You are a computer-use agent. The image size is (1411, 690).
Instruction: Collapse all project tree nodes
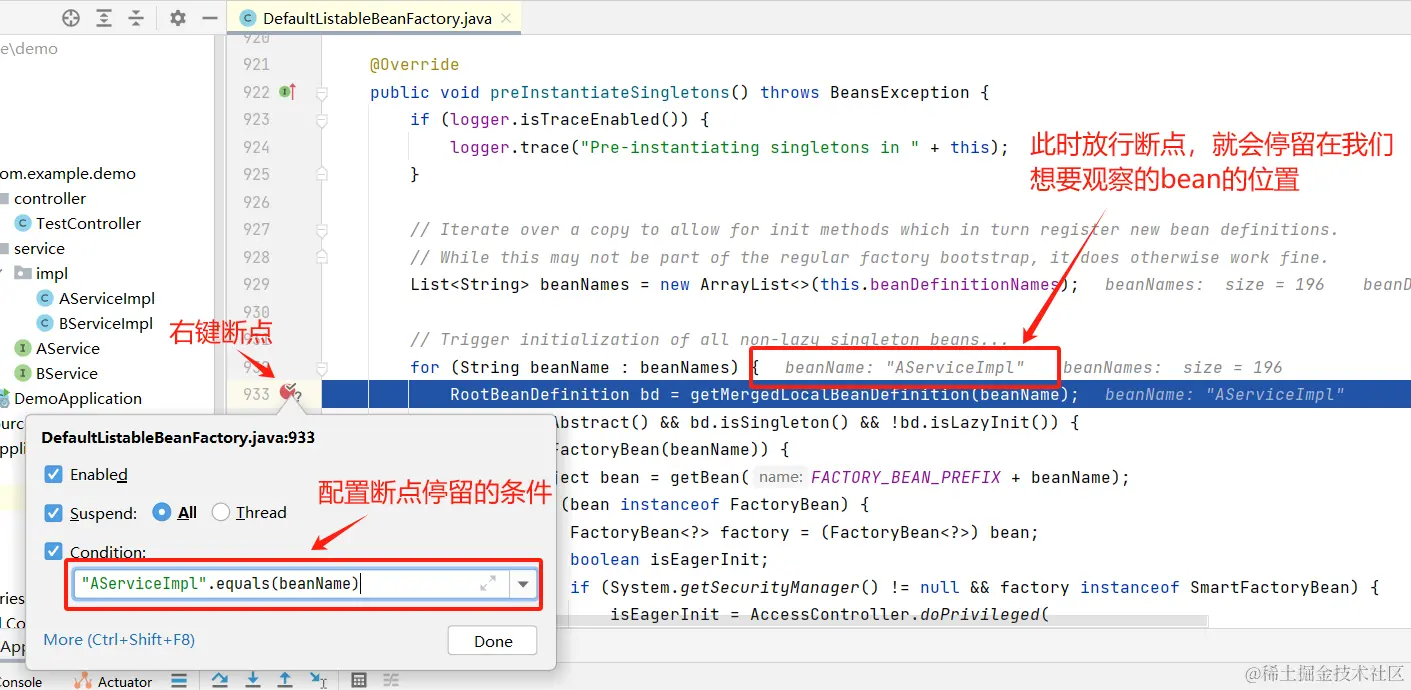[137, 17]
